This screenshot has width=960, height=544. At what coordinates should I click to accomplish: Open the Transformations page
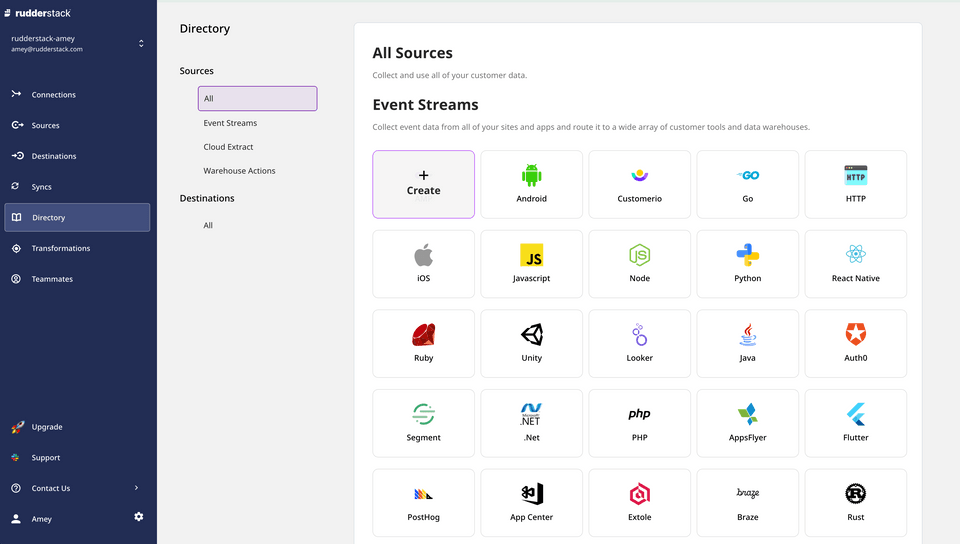click(61, 248)
